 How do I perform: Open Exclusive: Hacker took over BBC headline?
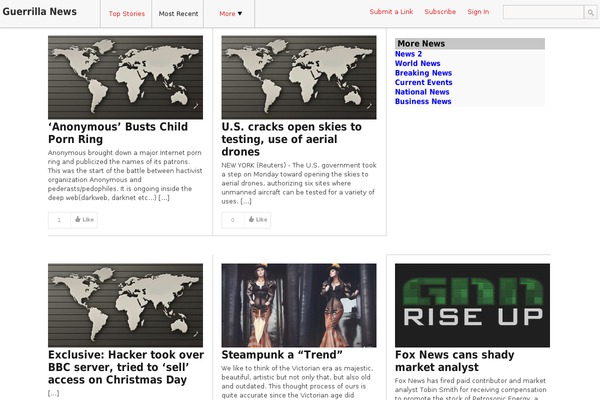pyautogui.click(x=126, y=367)
